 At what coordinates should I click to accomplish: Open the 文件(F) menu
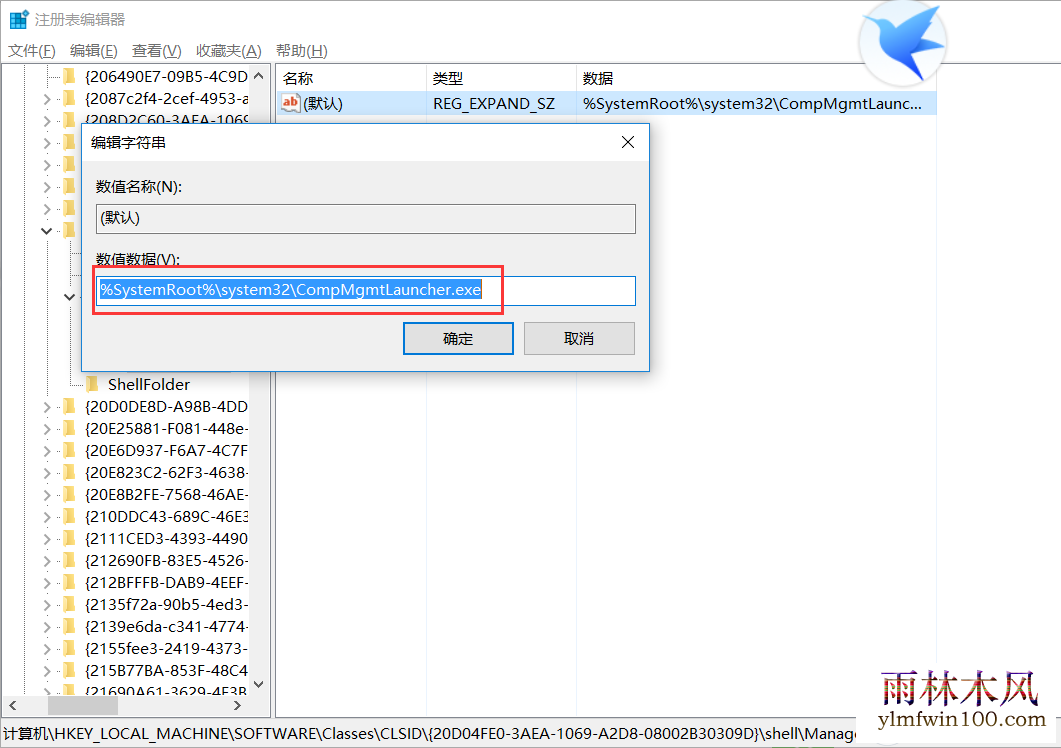(32, 51)
